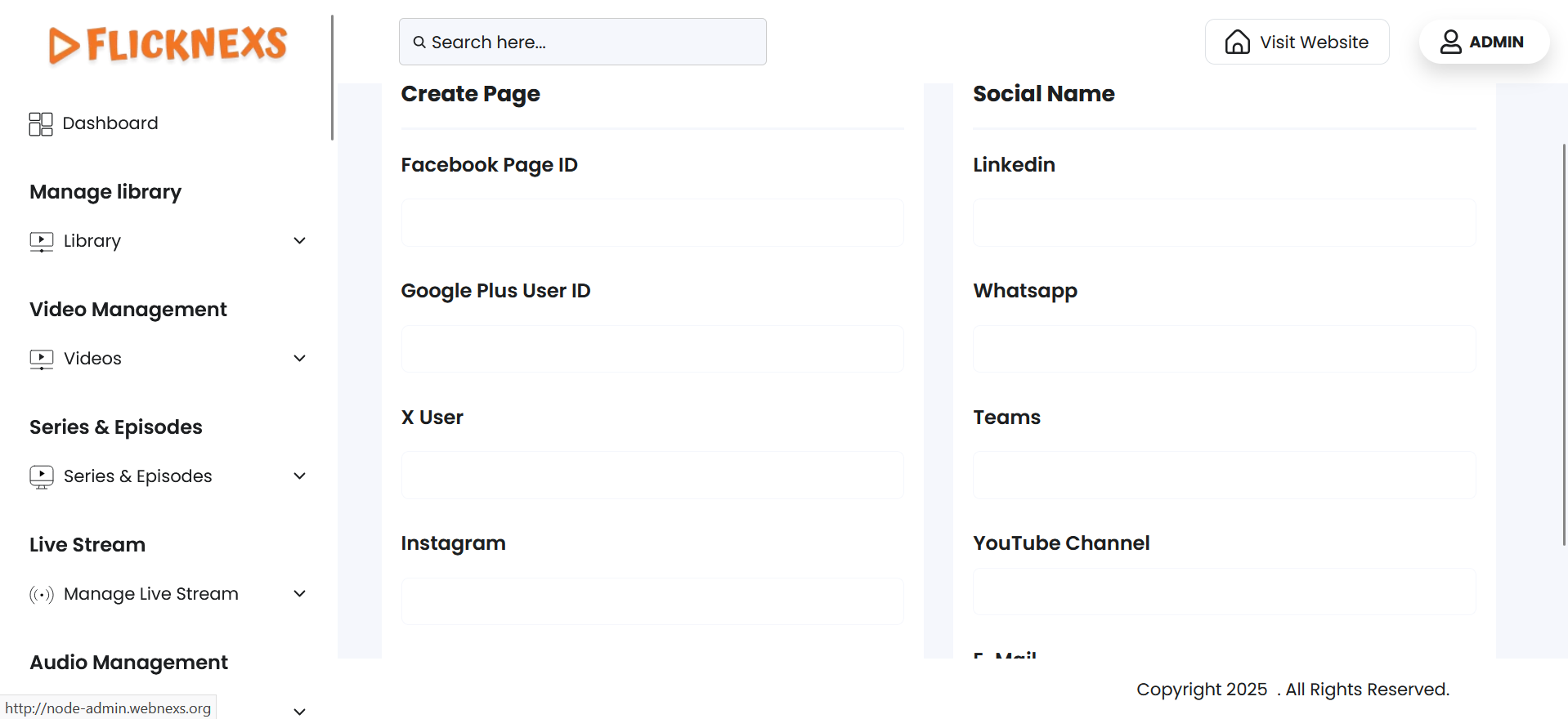Click the Dashboard grid icon

coord(41,123)
